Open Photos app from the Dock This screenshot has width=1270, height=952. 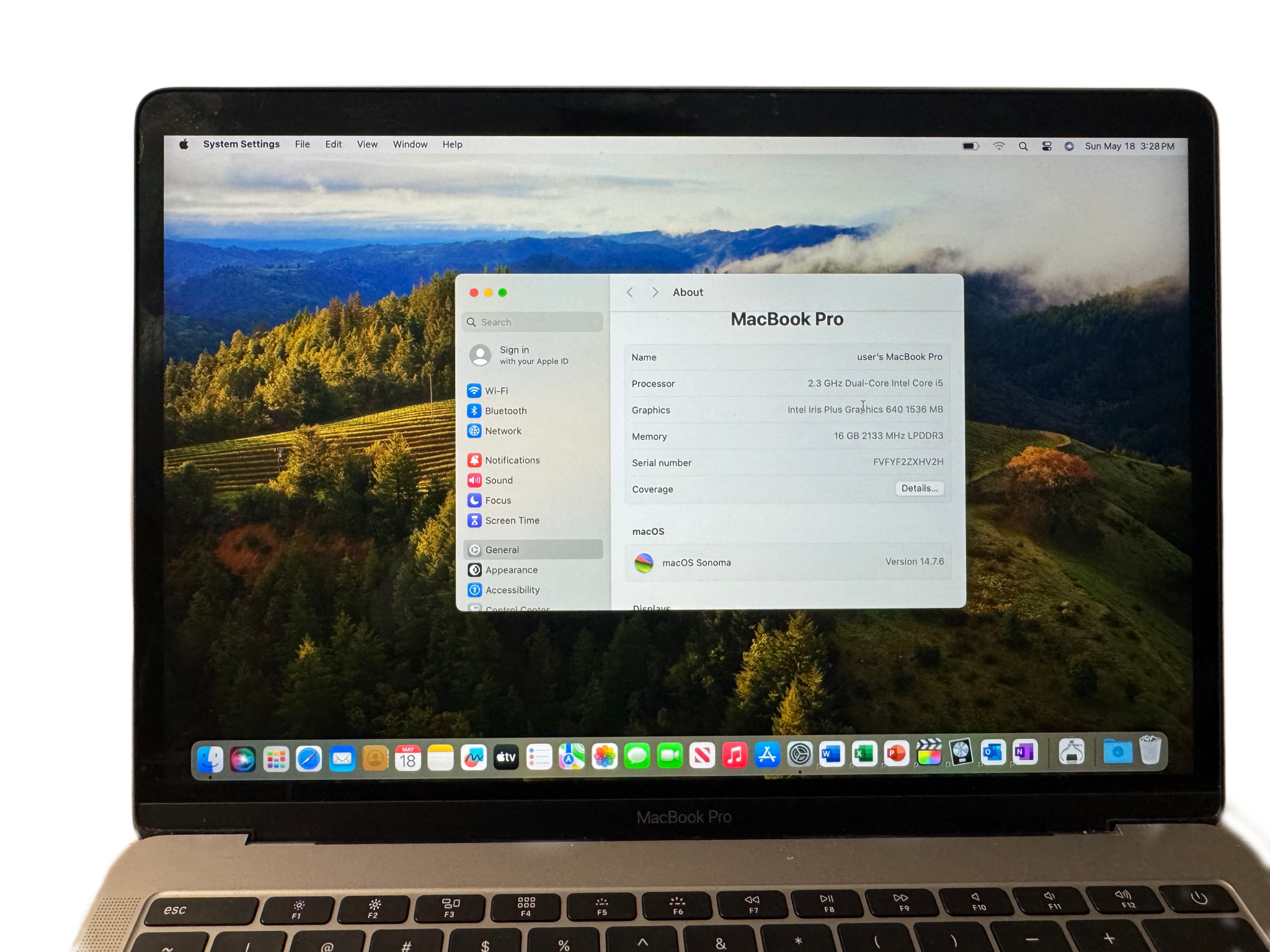(605, 757)
